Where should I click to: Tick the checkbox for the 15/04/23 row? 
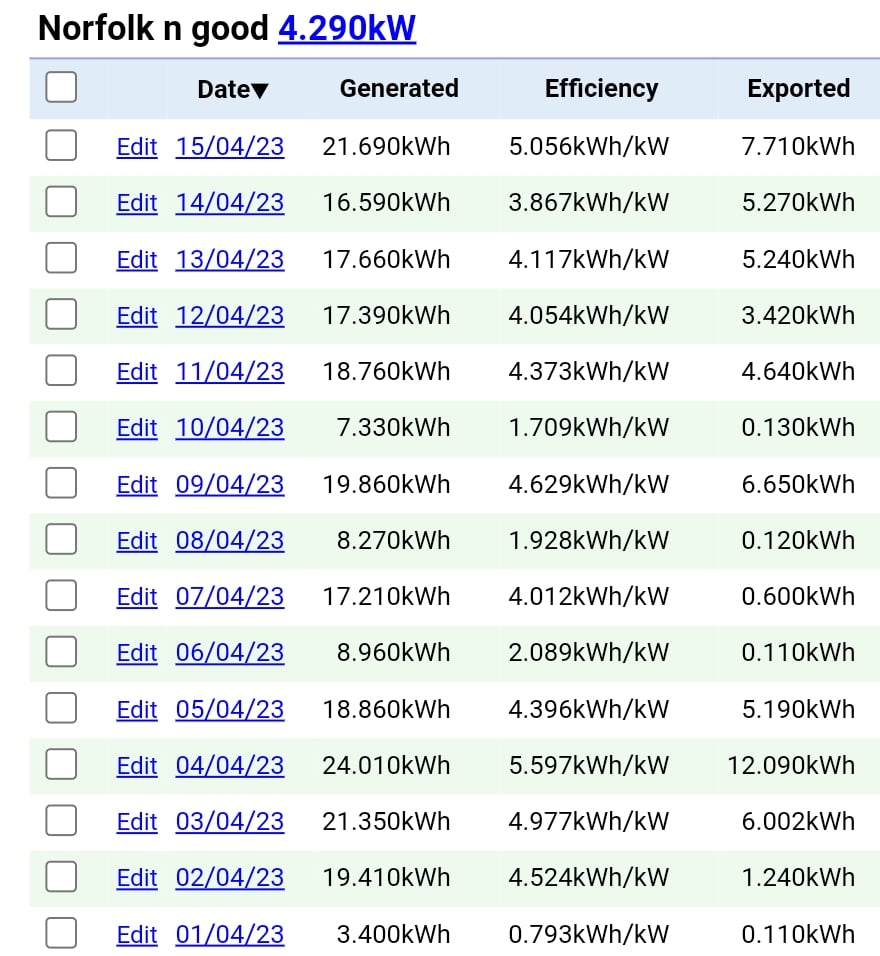(61, 145)
